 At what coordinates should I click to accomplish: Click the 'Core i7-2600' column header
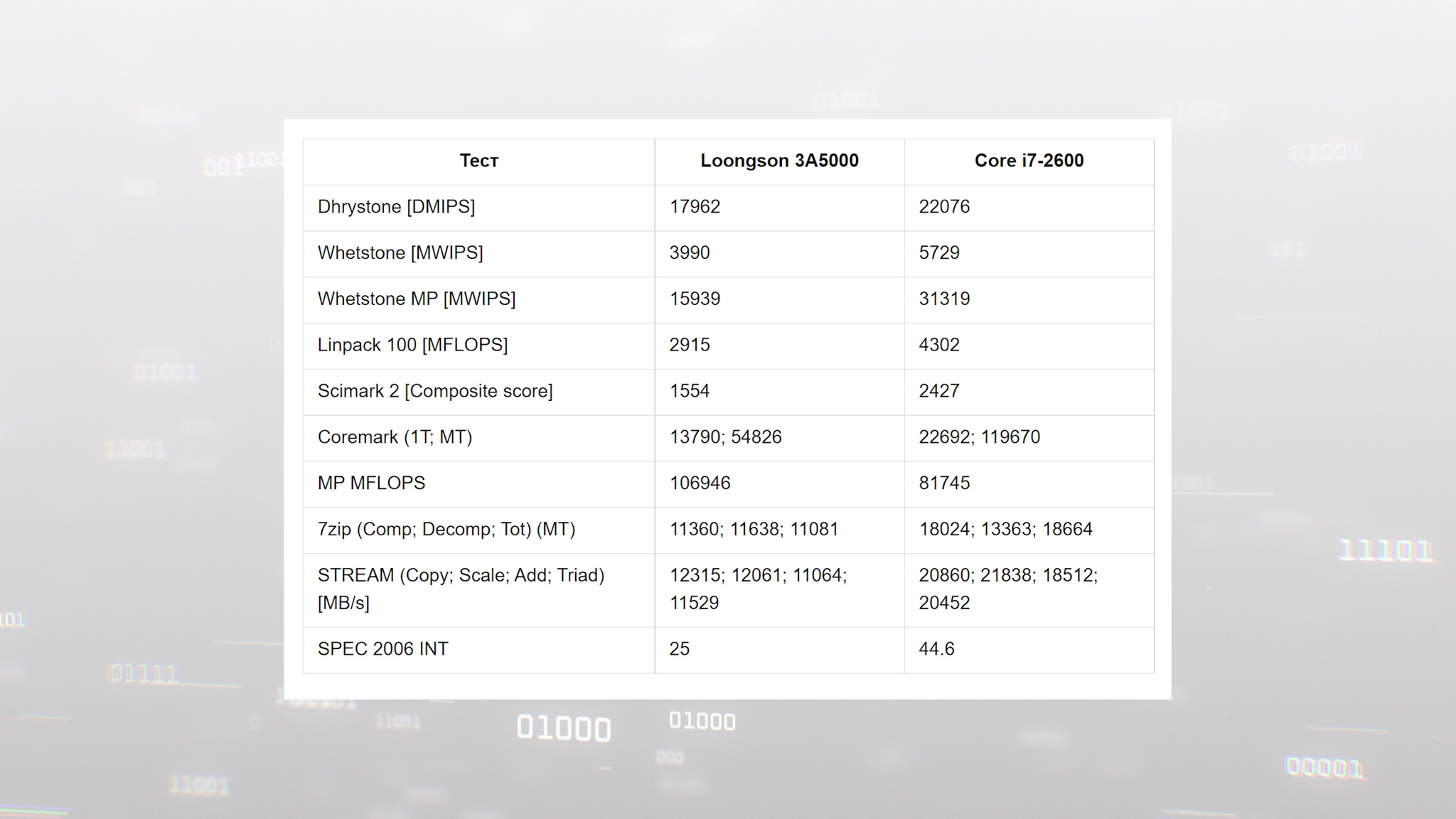pos(1029,161)
